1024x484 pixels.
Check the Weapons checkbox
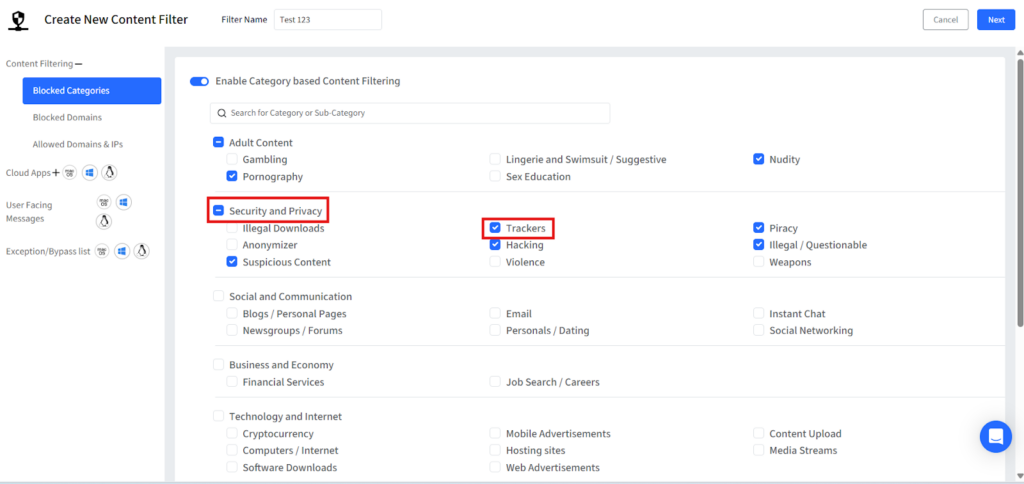[758, 262]
